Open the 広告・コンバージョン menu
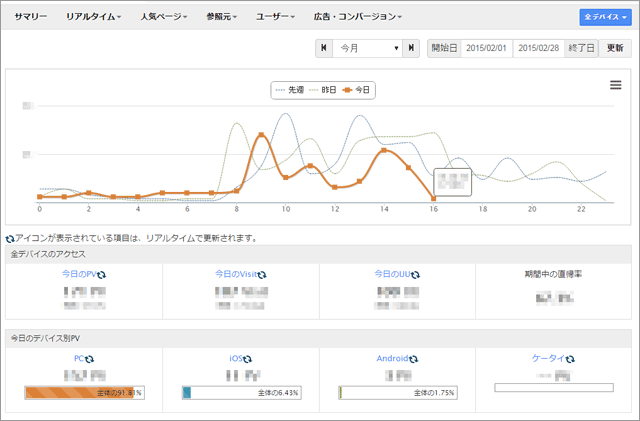Screen dimensions: 640x421 pyautogui.click(x=358, y=17)
